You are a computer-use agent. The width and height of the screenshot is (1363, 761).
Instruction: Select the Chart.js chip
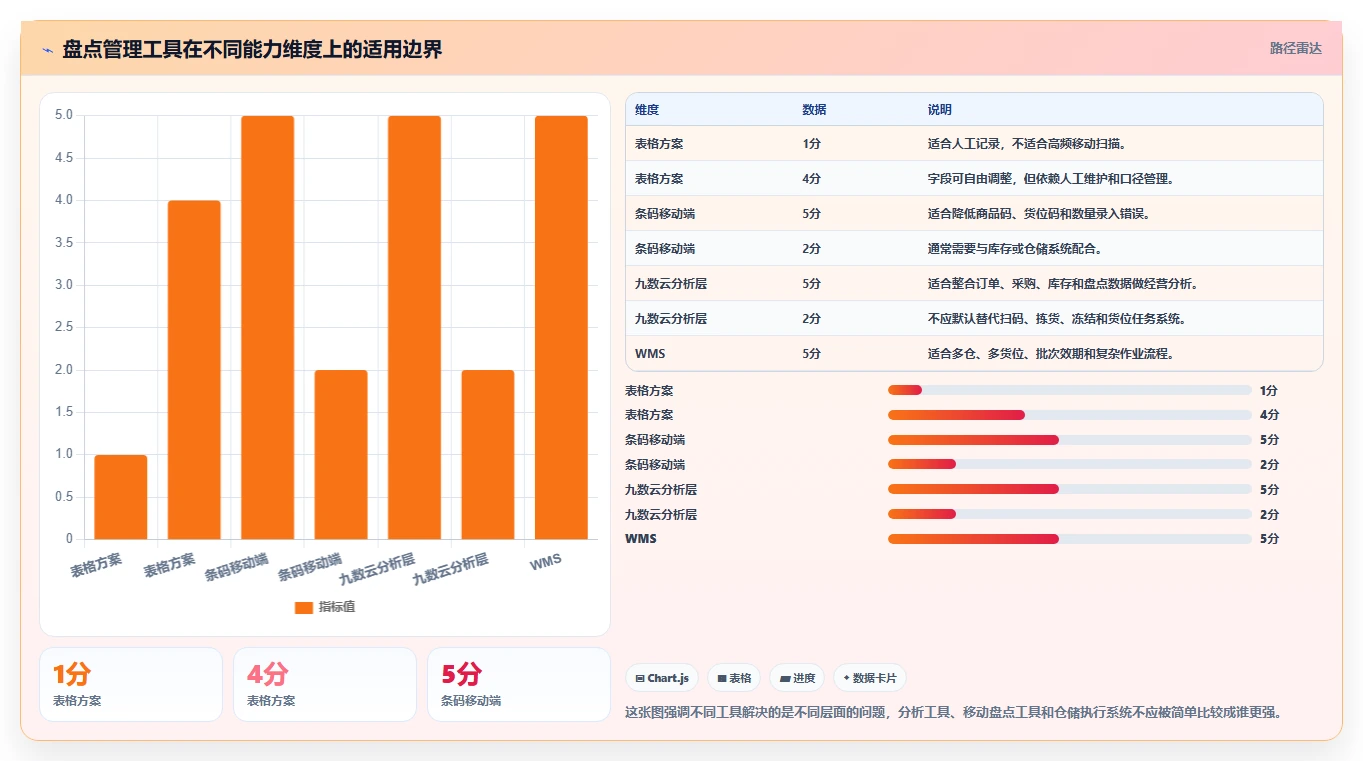pos(662,678)
